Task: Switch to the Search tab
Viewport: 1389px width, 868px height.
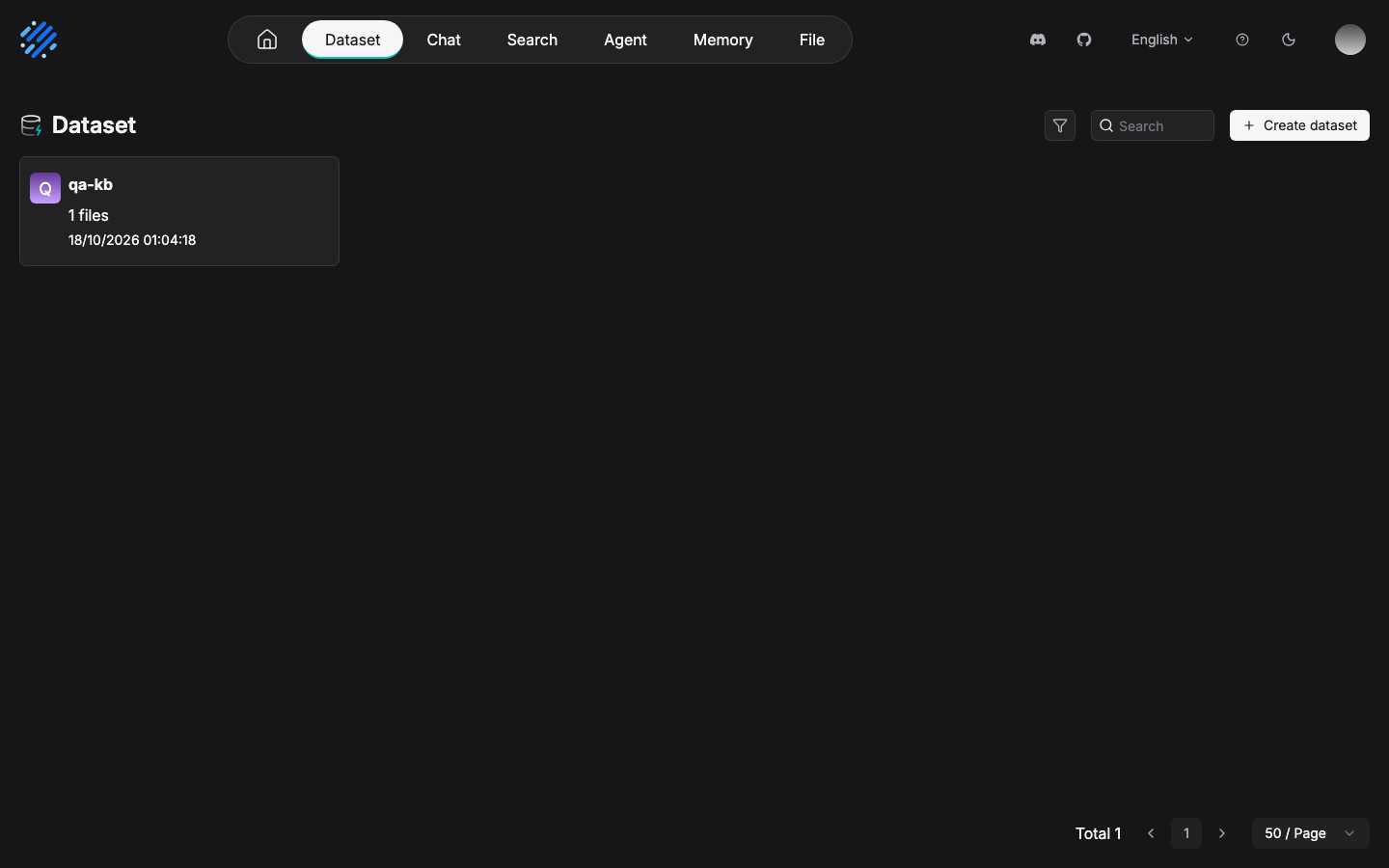Action: pos(532,40)
